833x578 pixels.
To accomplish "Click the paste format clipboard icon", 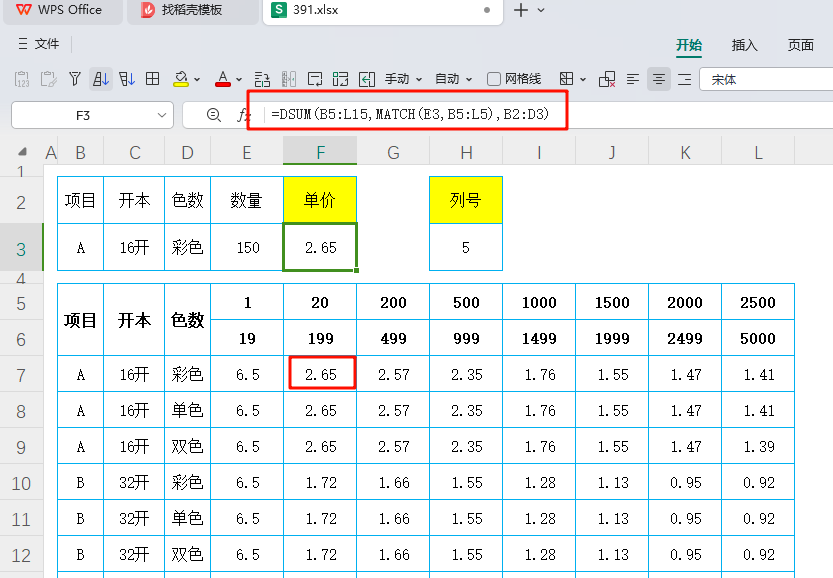I will (48, 79).
